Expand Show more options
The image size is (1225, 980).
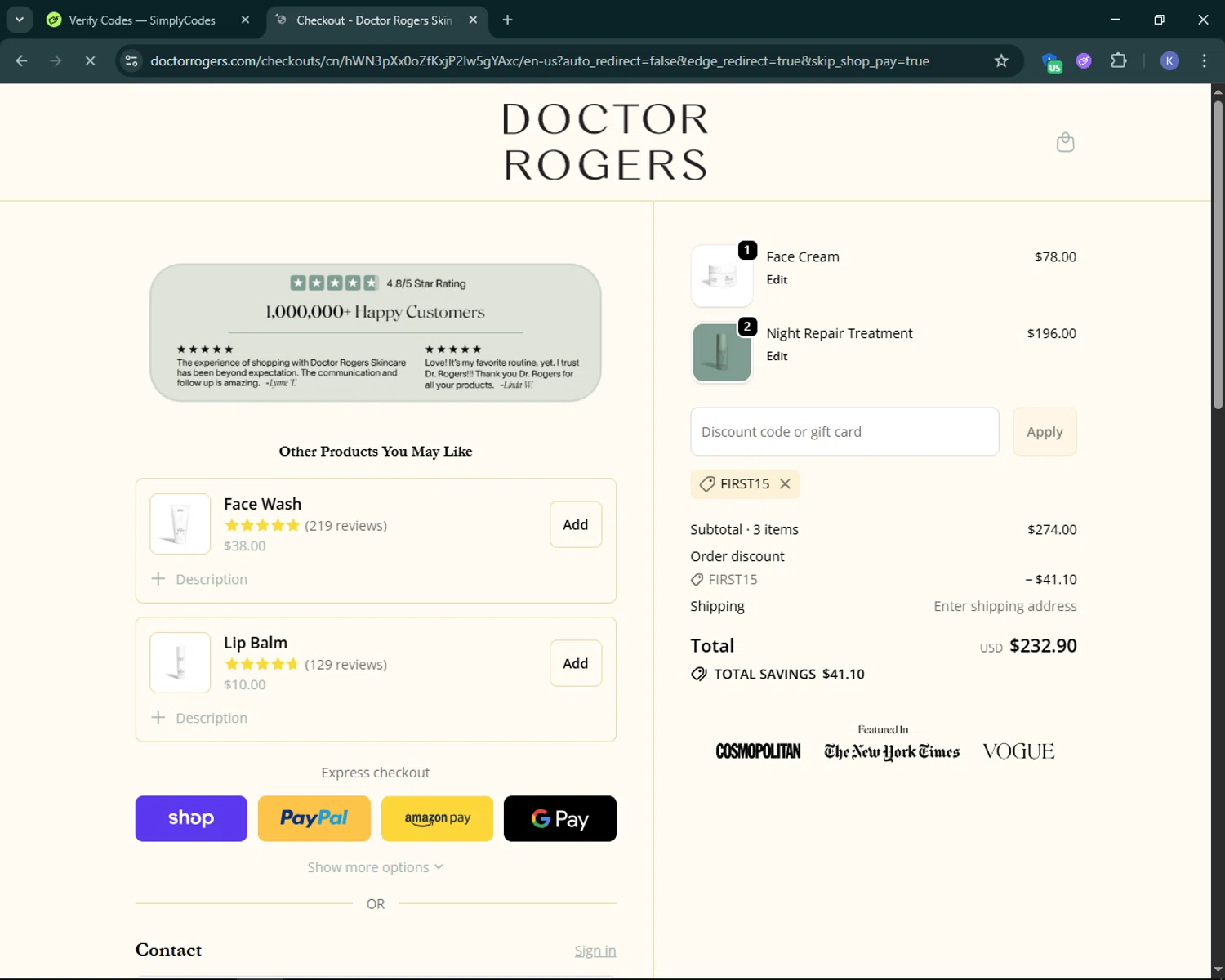point(376,867)
